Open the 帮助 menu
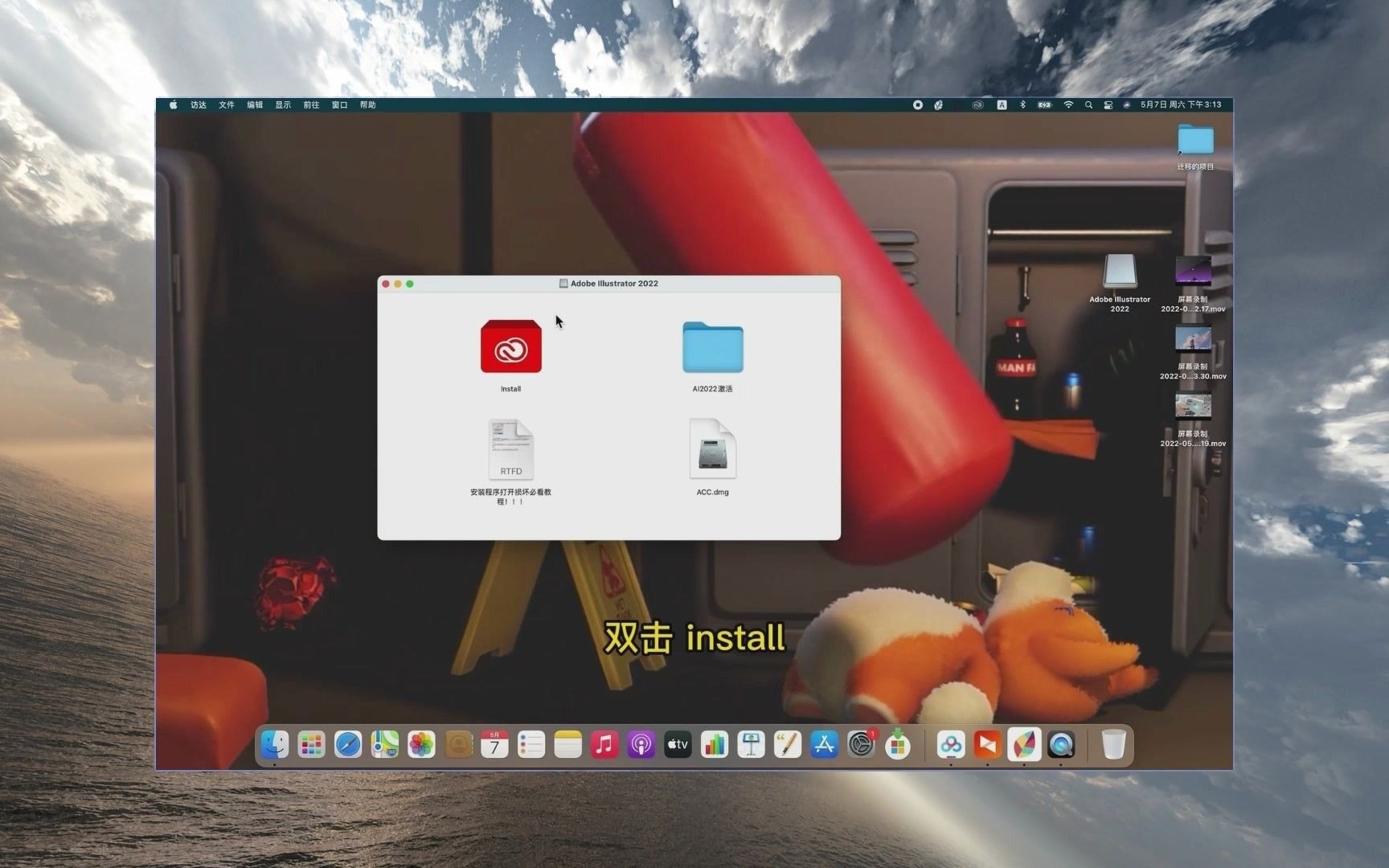This screenshot has height=868, width=1389. (x=367, y=104)
